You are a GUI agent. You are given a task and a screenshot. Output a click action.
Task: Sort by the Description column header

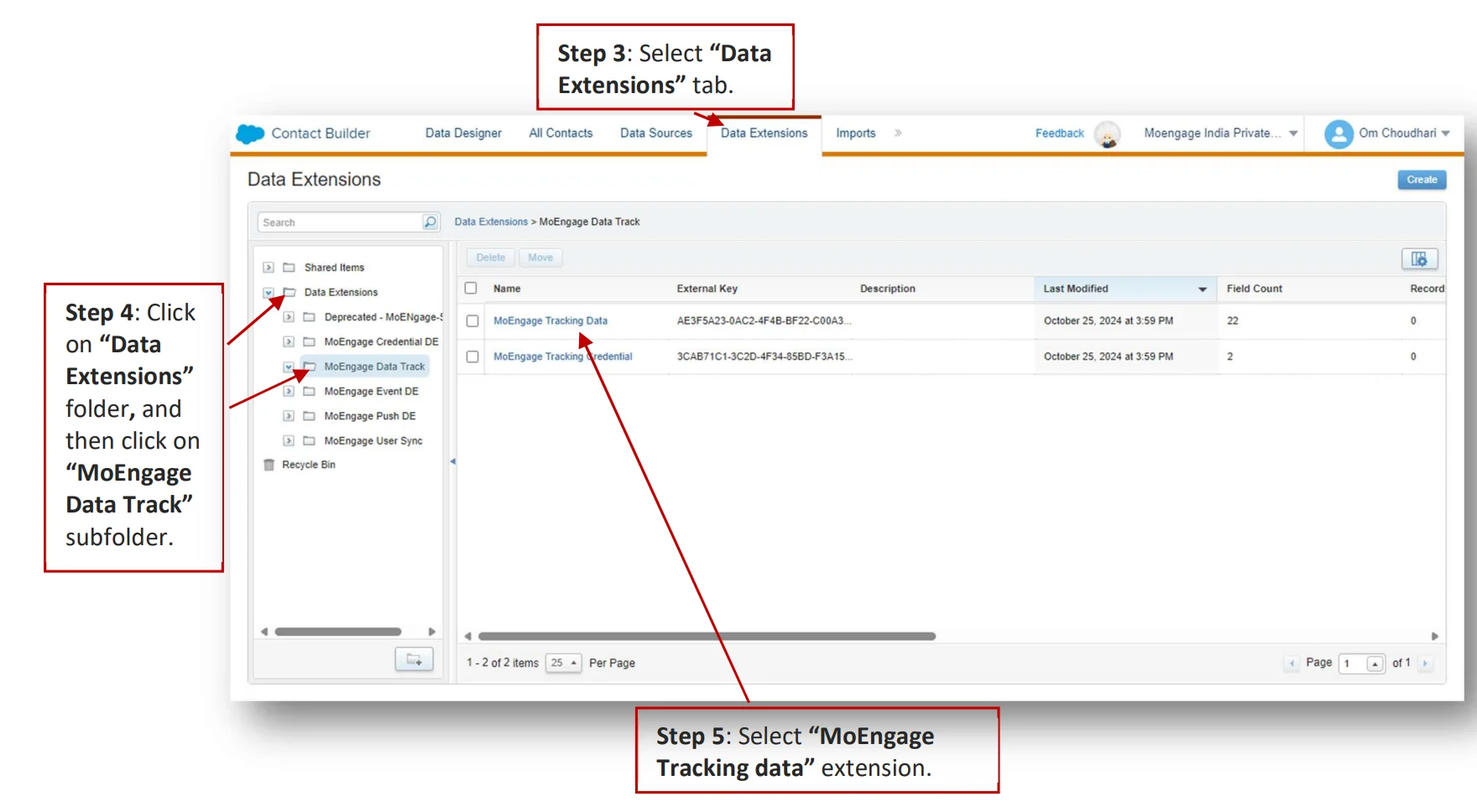click(x=888, y=289)
